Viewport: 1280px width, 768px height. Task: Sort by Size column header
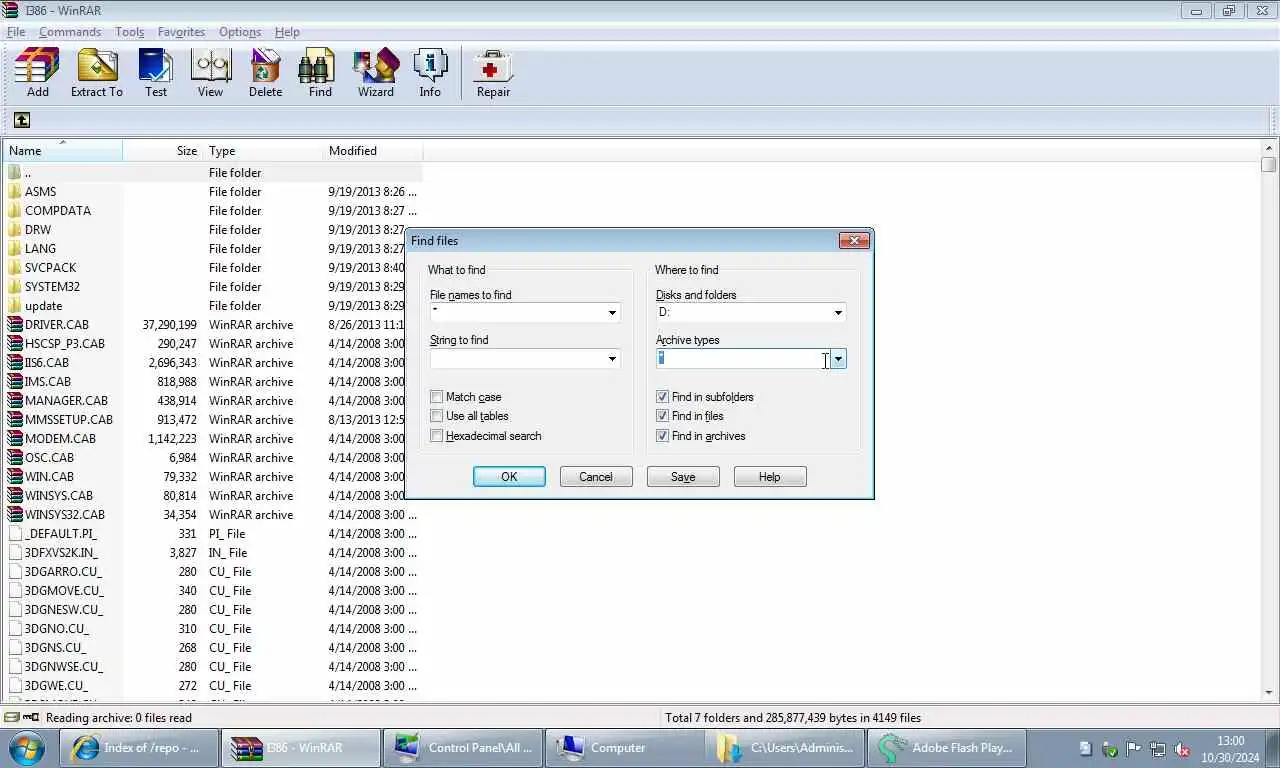163,151
